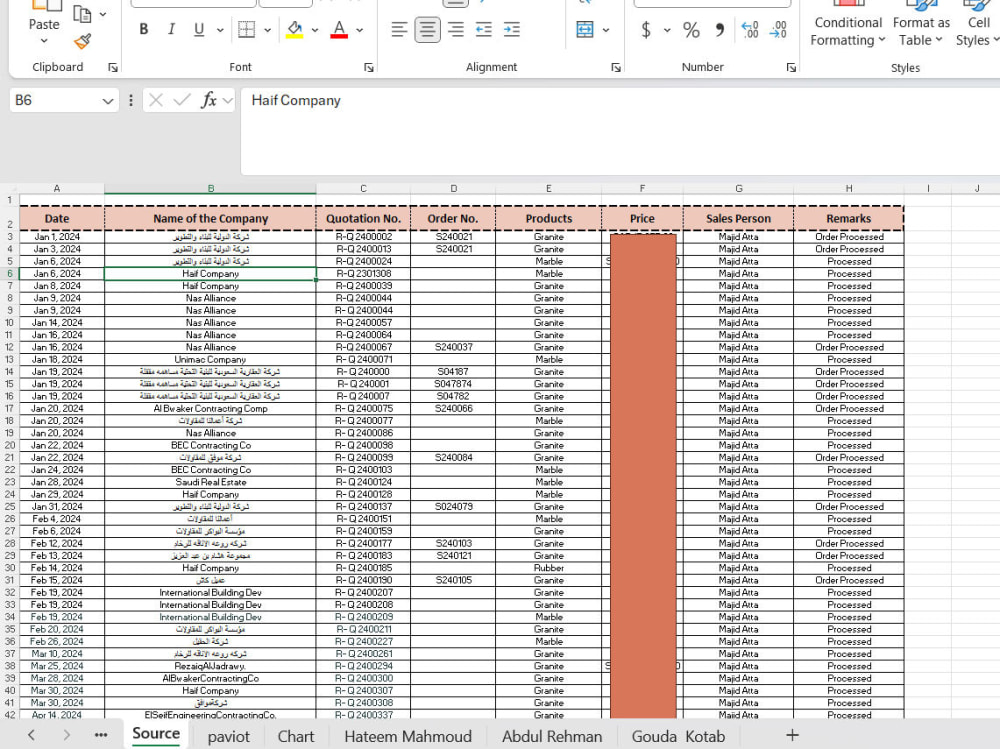
Task: Open Format as Table menu
Action: coord(921,31)
